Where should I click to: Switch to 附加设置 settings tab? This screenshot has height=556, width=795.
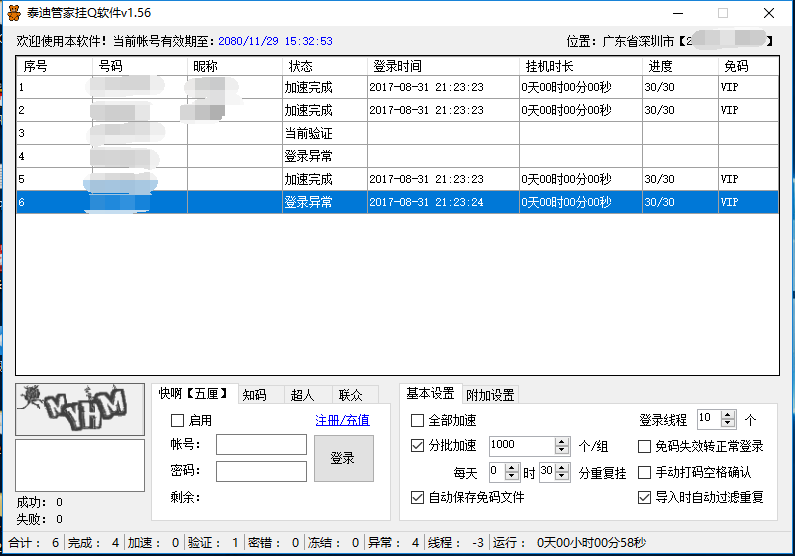490,395
